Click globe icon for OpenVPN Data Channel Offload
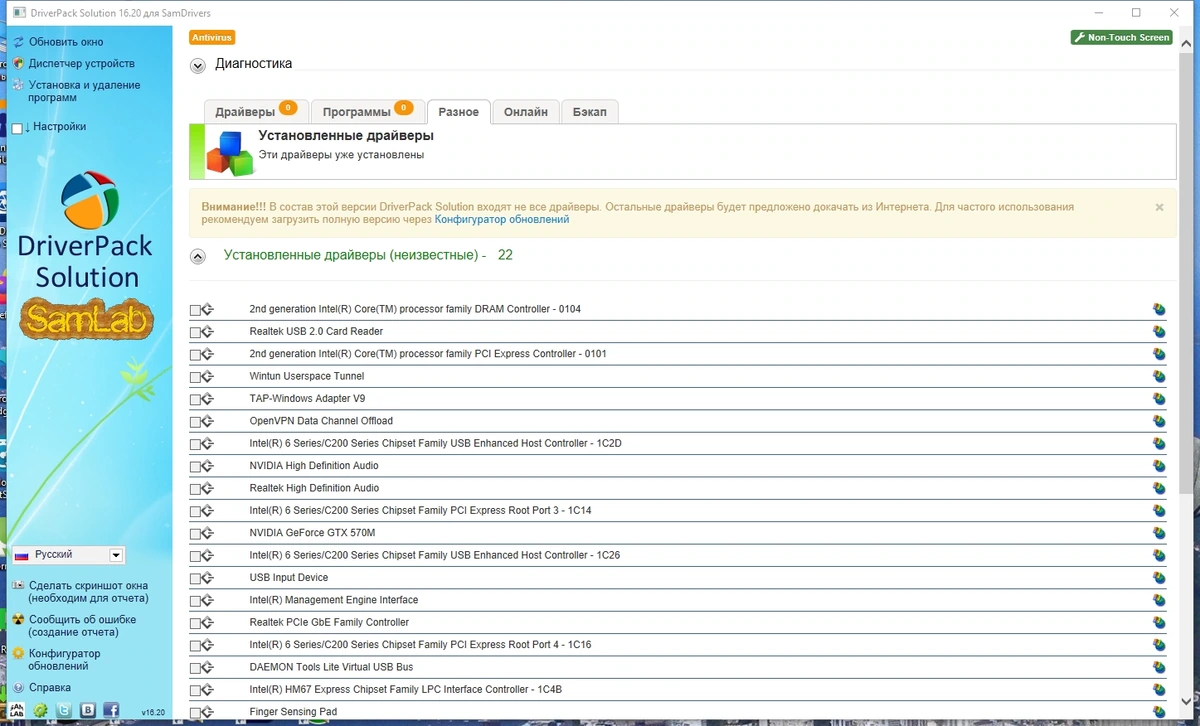The image size is (1200, 726). click(1159, 421)
